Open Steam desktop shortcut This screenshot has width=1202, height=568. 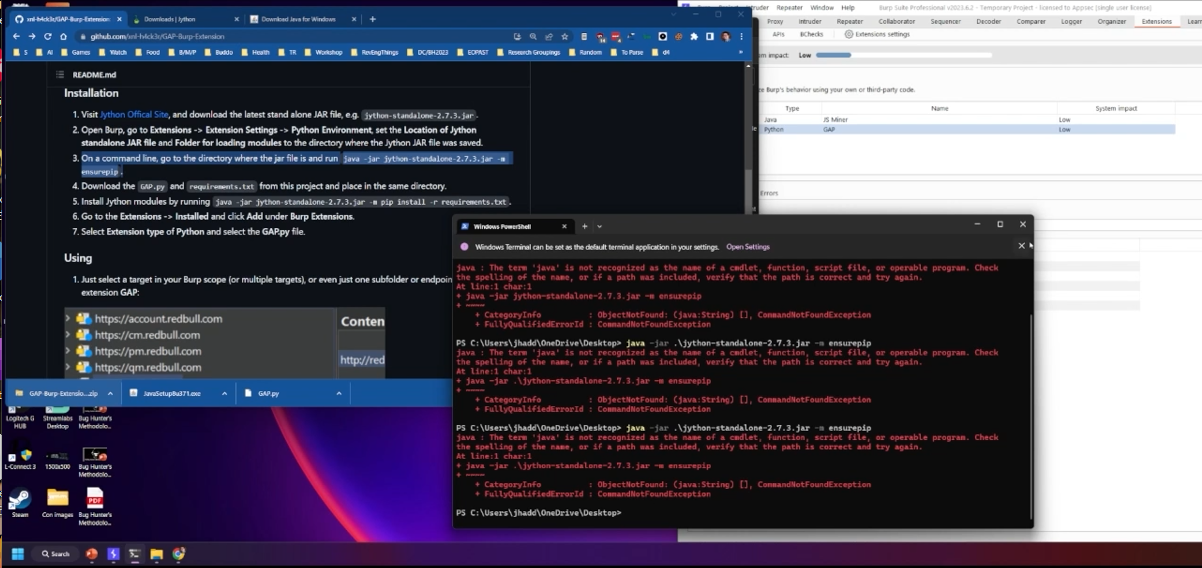[x=20, y=500]
